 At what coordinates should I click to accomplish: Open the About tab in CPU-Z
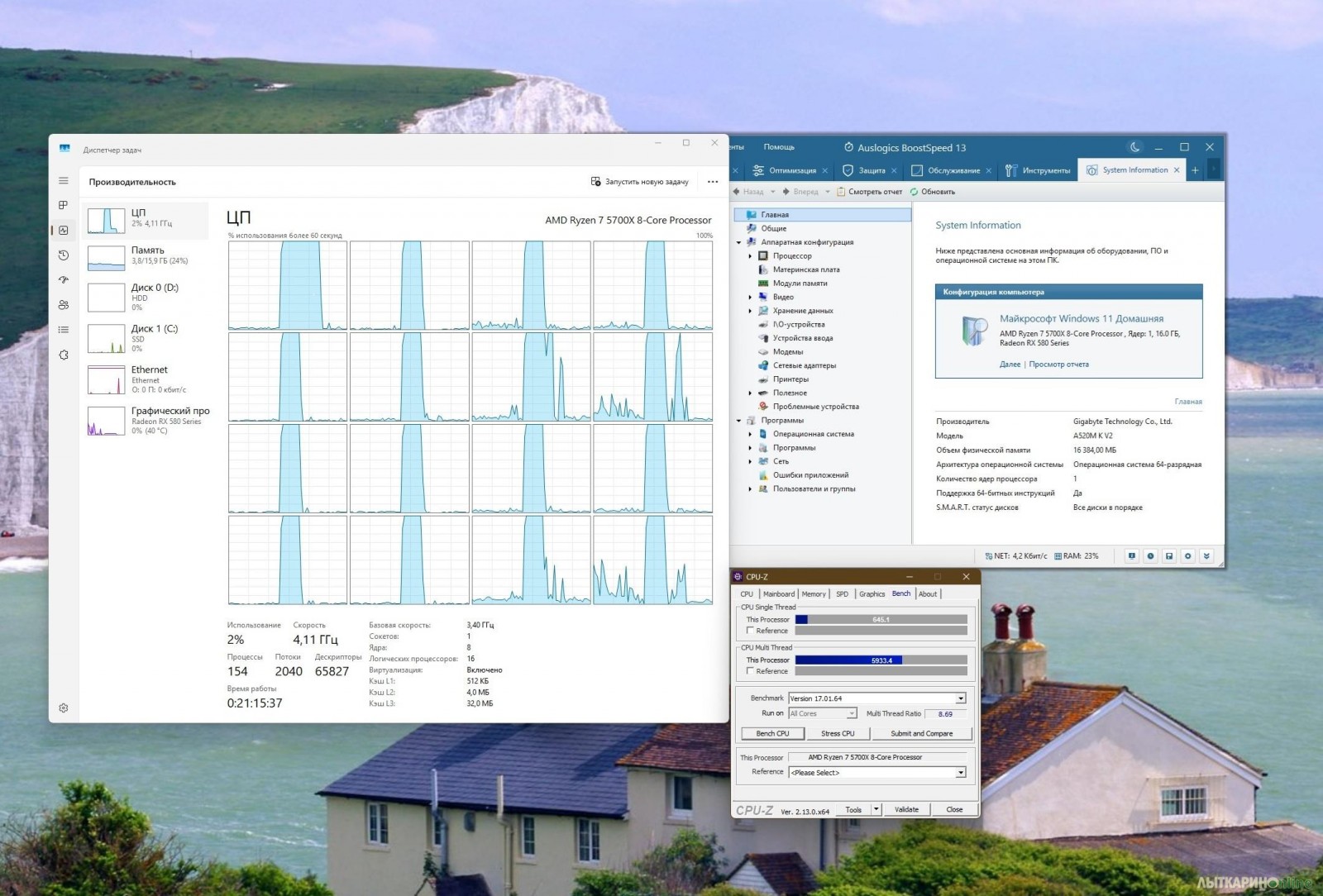928,593
